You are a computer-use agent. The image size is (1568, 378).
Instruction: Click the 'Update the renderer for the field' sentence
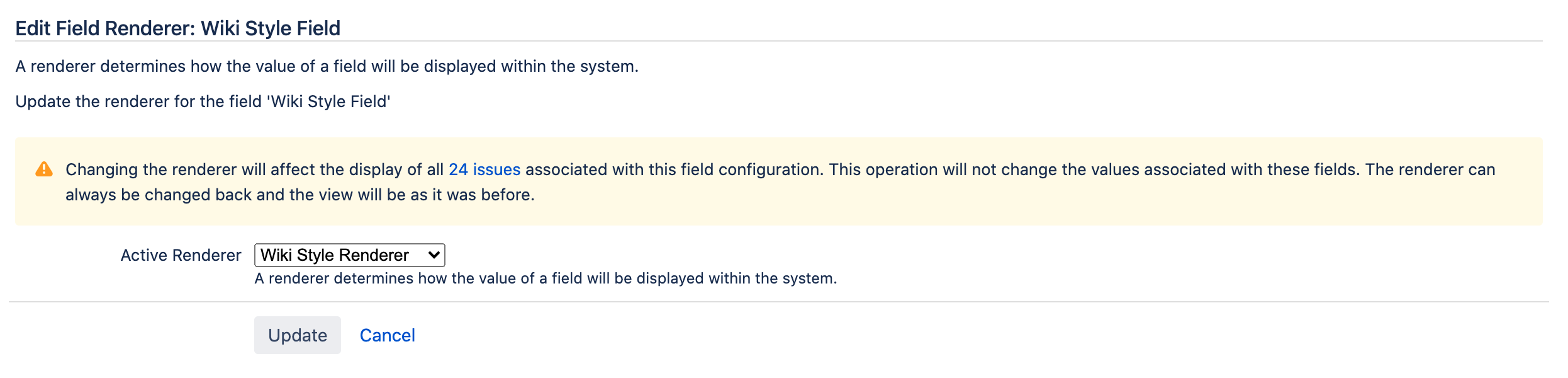tap(203, 101)
